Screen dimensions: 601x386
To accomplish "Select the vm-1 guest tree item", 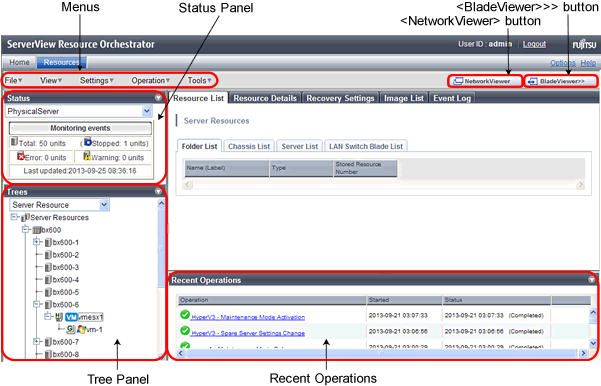I will (x=94, y=329).
